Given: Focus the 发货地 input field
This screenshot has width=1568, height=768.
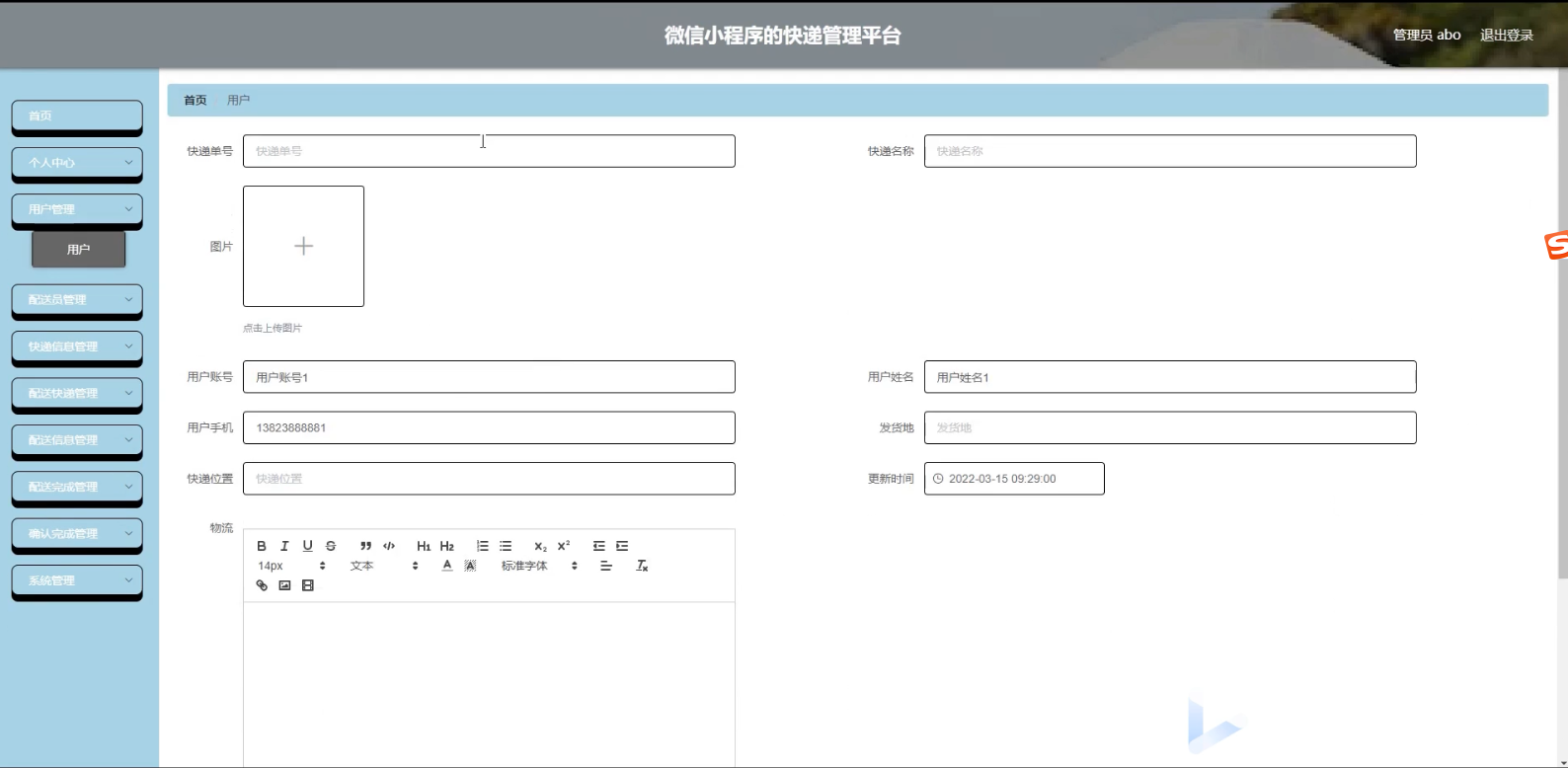Looking at the screenshot, I should 1170,427.
